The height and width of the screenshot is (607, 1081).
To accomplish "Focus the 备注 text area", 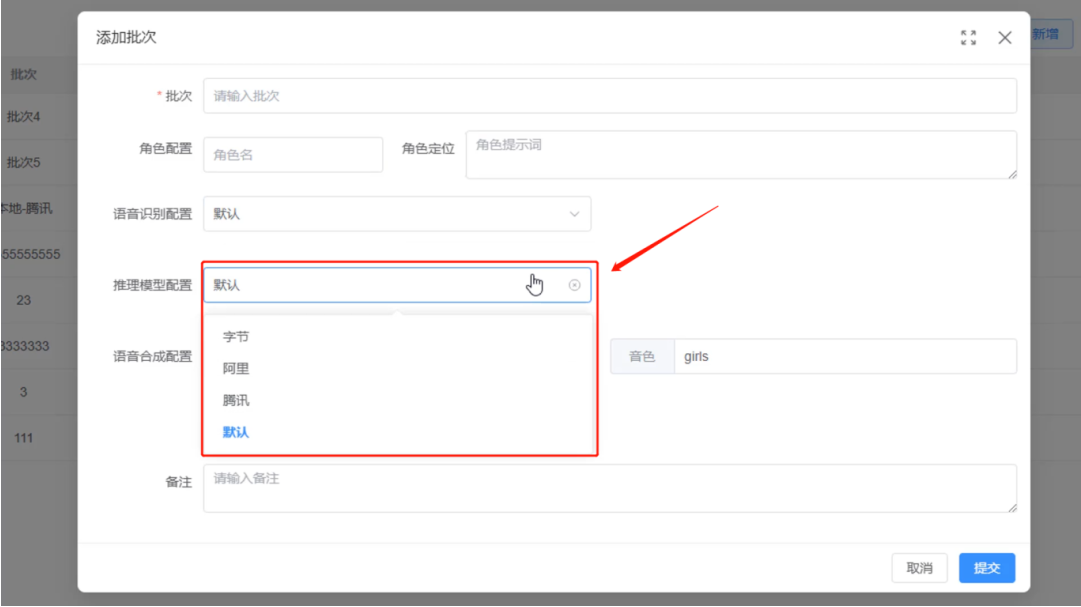I will [x=609, y=488].
